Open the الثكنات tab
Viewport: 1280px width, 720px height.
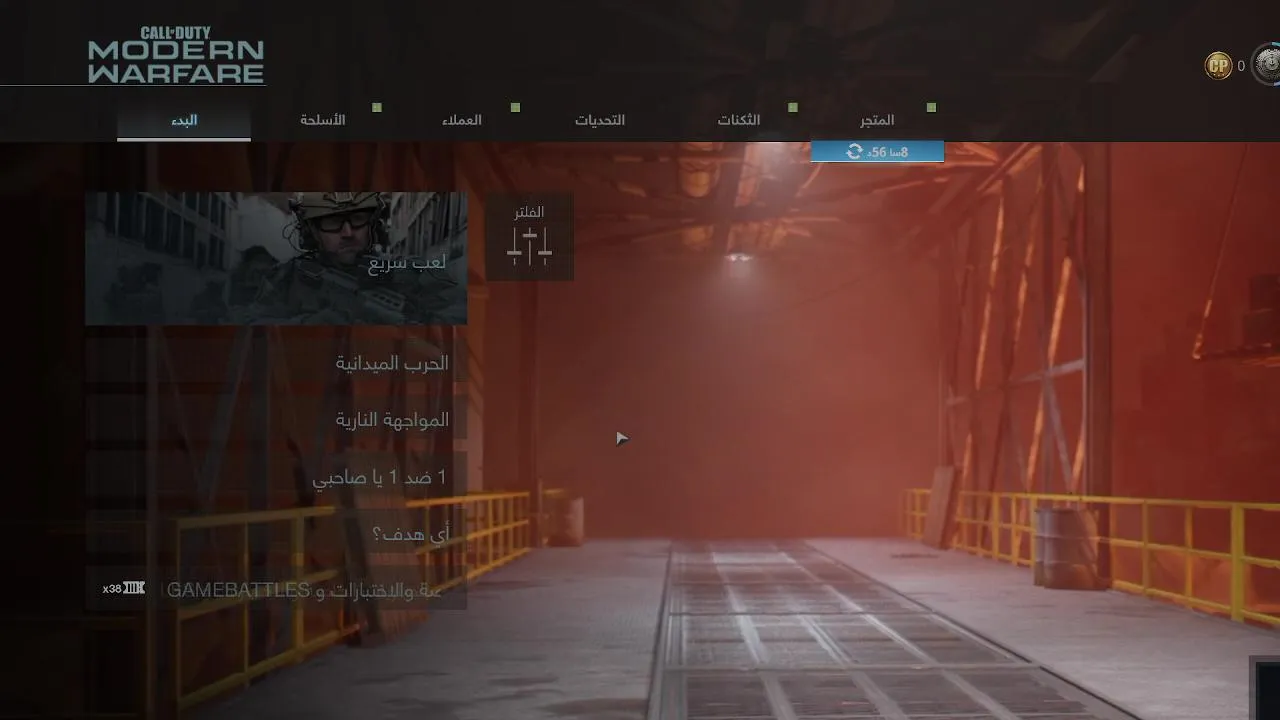(739, 120)
